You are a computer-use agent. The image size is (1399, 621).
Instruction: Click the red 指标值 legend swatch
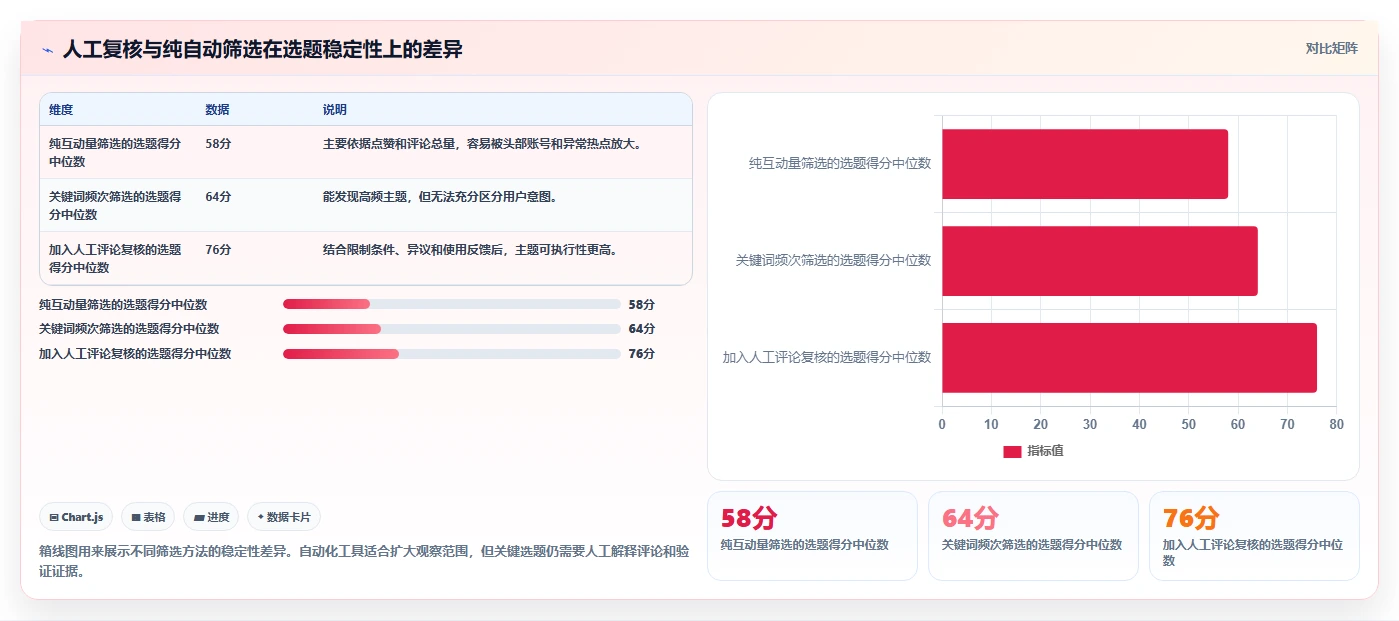pyautogui.click(x=1012, y=451)
